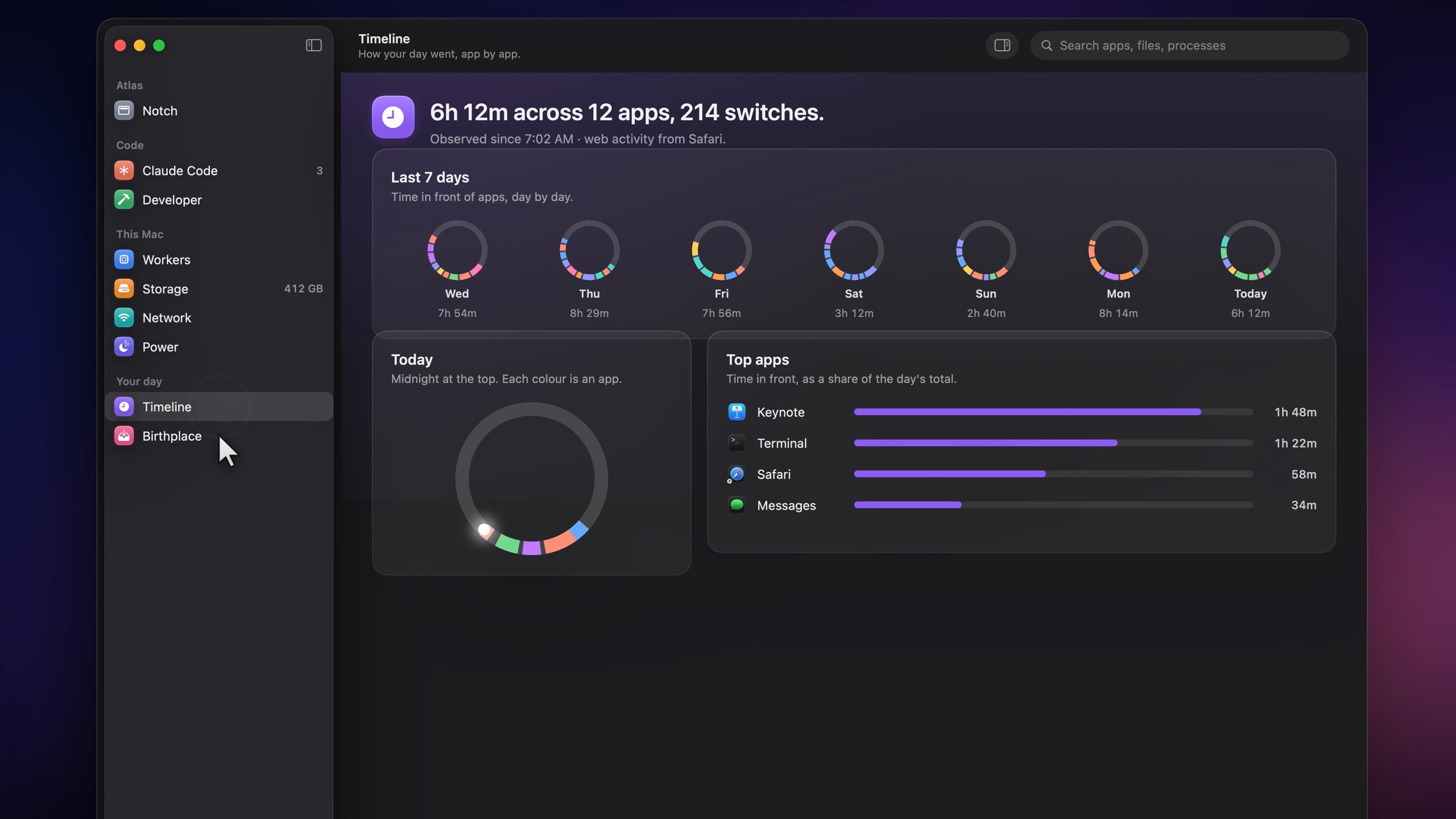Select Workers in the sidebar
This screenshot has height=819, width=1456.
219,259
